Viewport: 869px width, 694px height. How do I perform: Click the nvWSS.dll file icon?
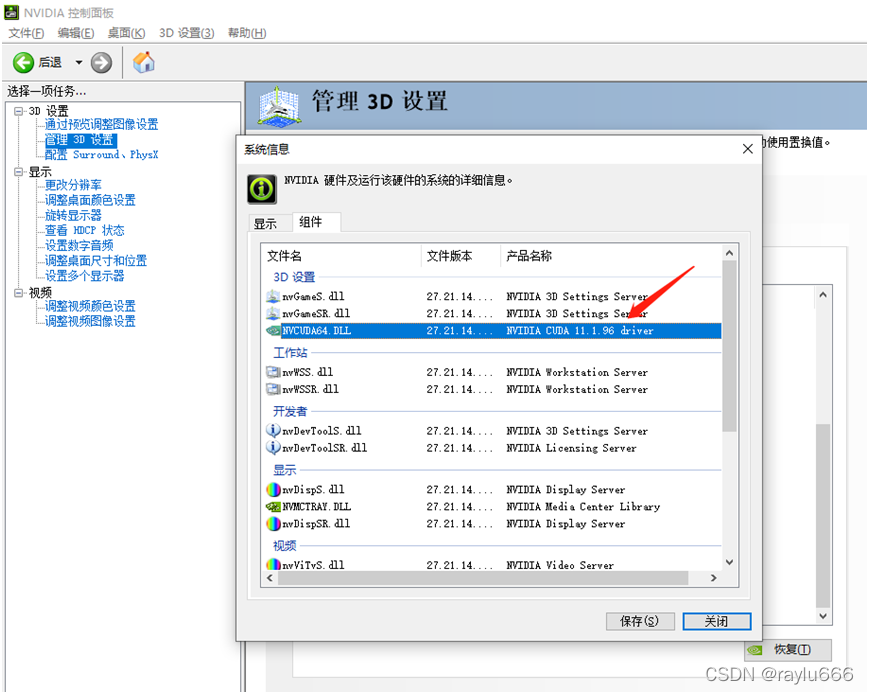coord(273,372)
